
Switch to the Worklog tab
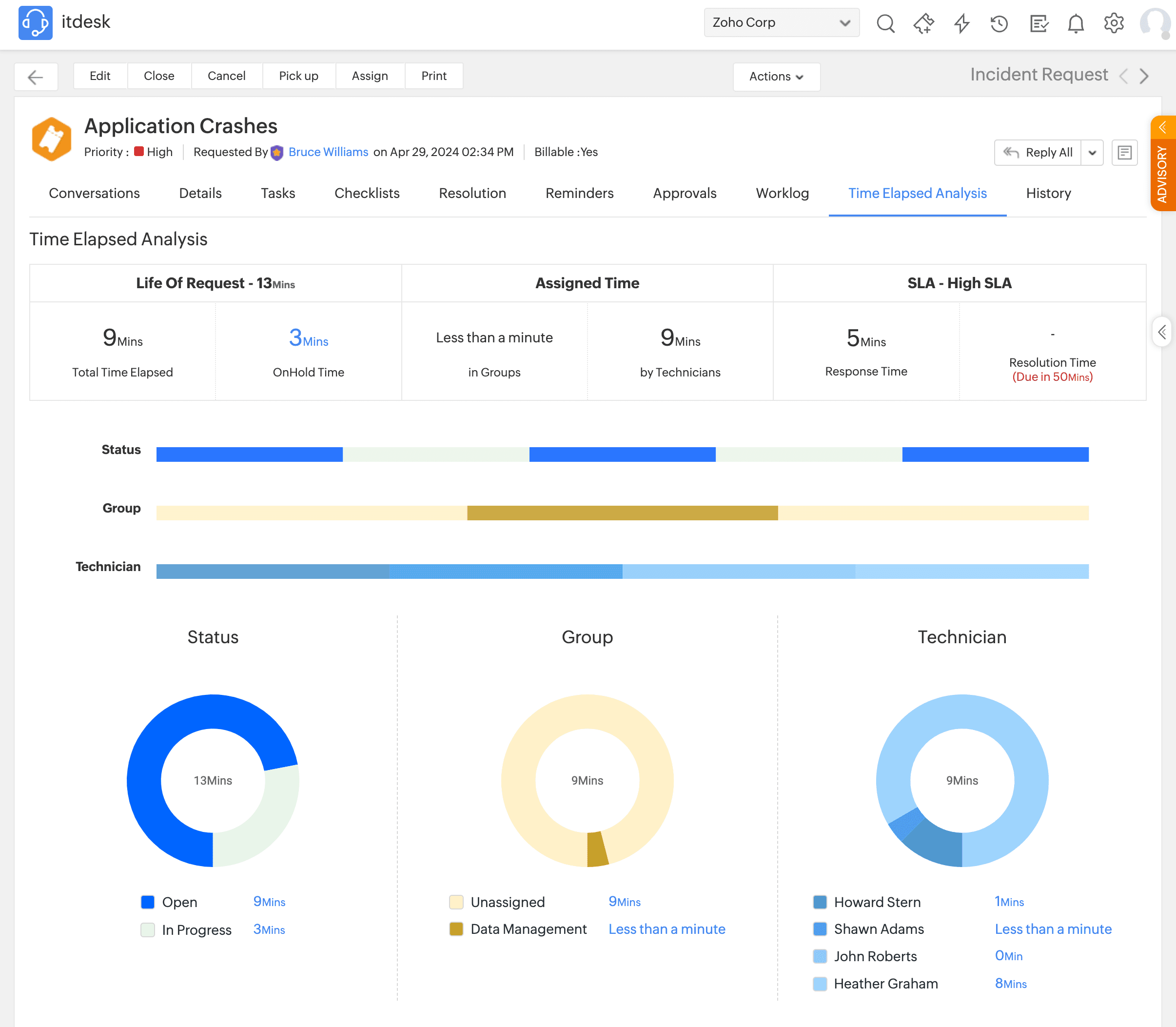tap(782, 193)
